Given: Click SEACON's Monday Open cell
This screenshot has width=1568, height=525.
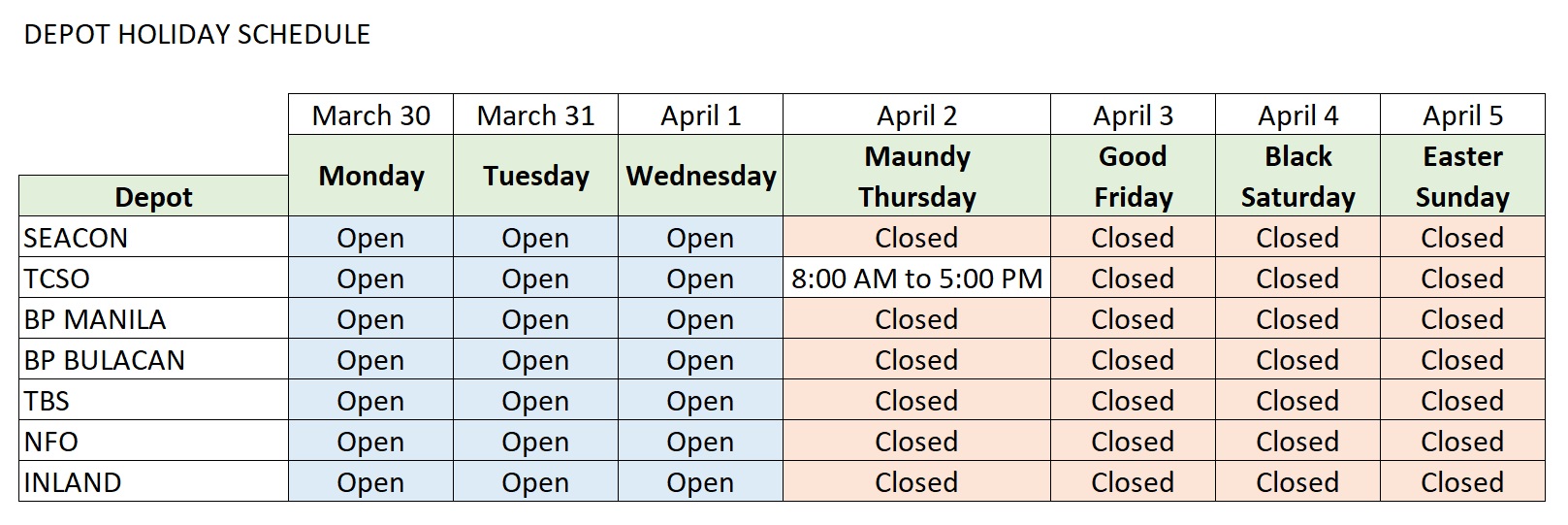Looking at the screenshot, I should (x=370, y=238).
